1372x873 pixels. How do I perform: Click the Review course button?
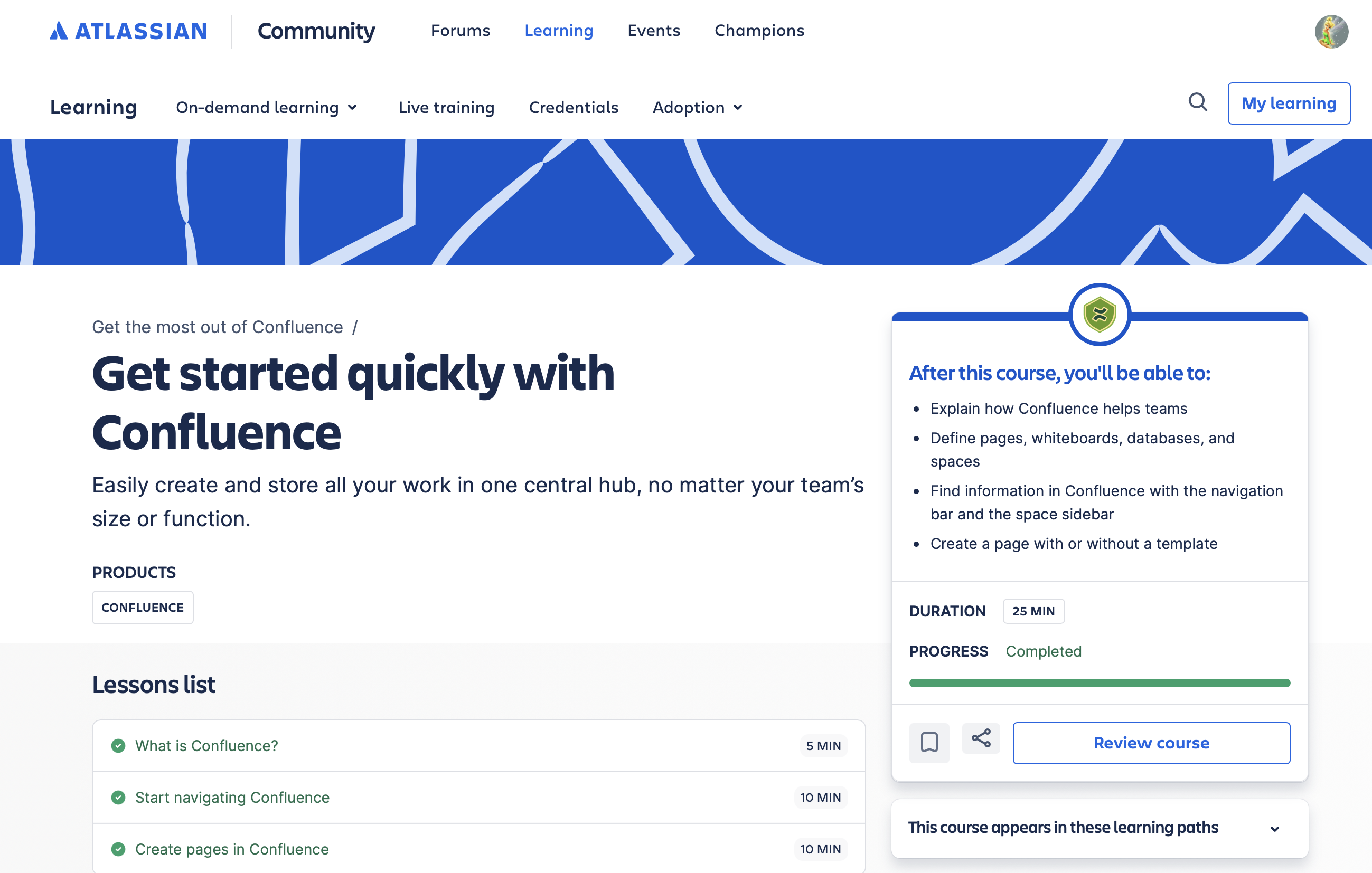pos(1151,743)
